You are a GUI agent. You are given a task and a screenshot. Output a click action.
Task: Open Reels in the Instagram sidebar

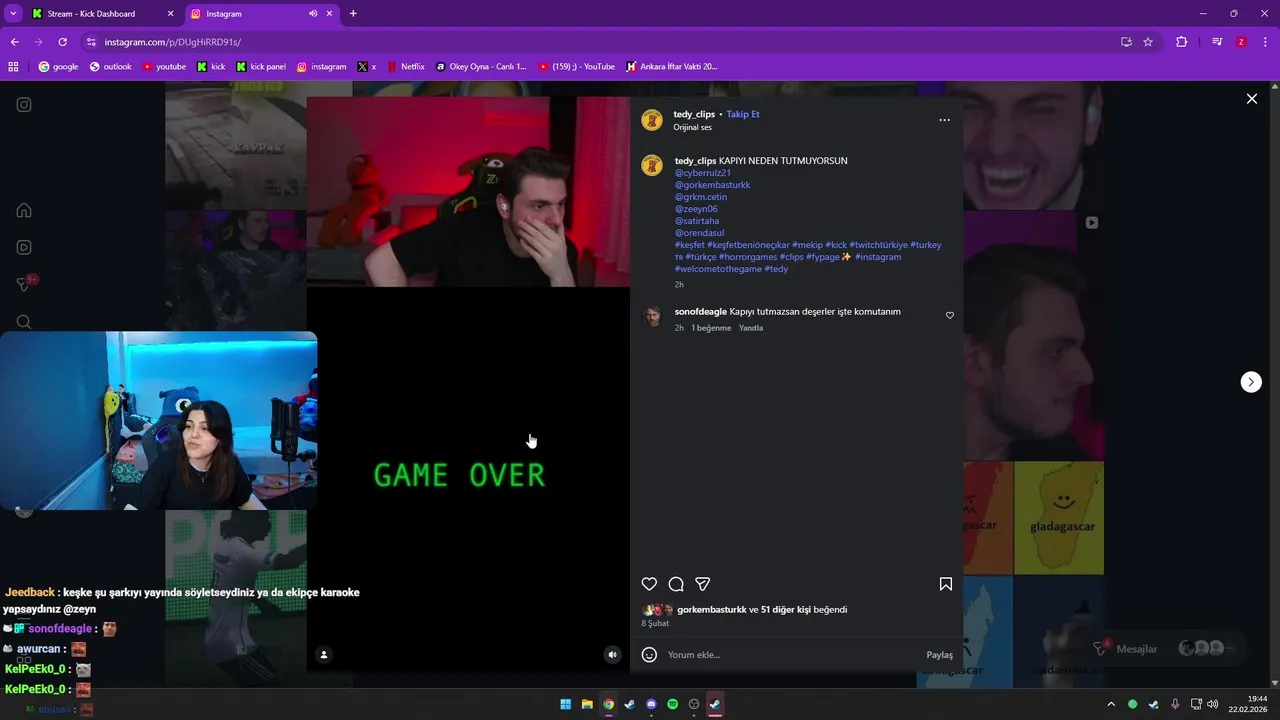24,247
